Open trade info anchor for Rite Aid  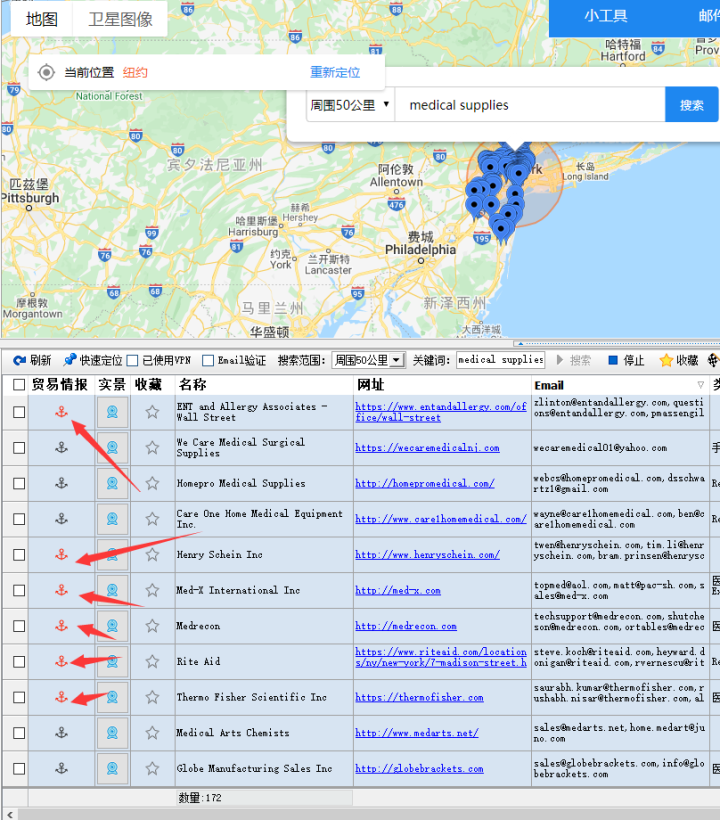coord(62,662)
